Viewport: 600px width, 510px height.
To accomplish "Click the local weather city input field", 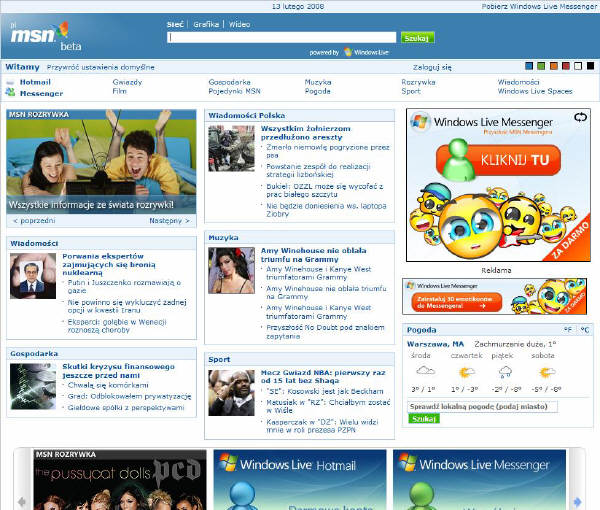I will (x=482, y=406).
